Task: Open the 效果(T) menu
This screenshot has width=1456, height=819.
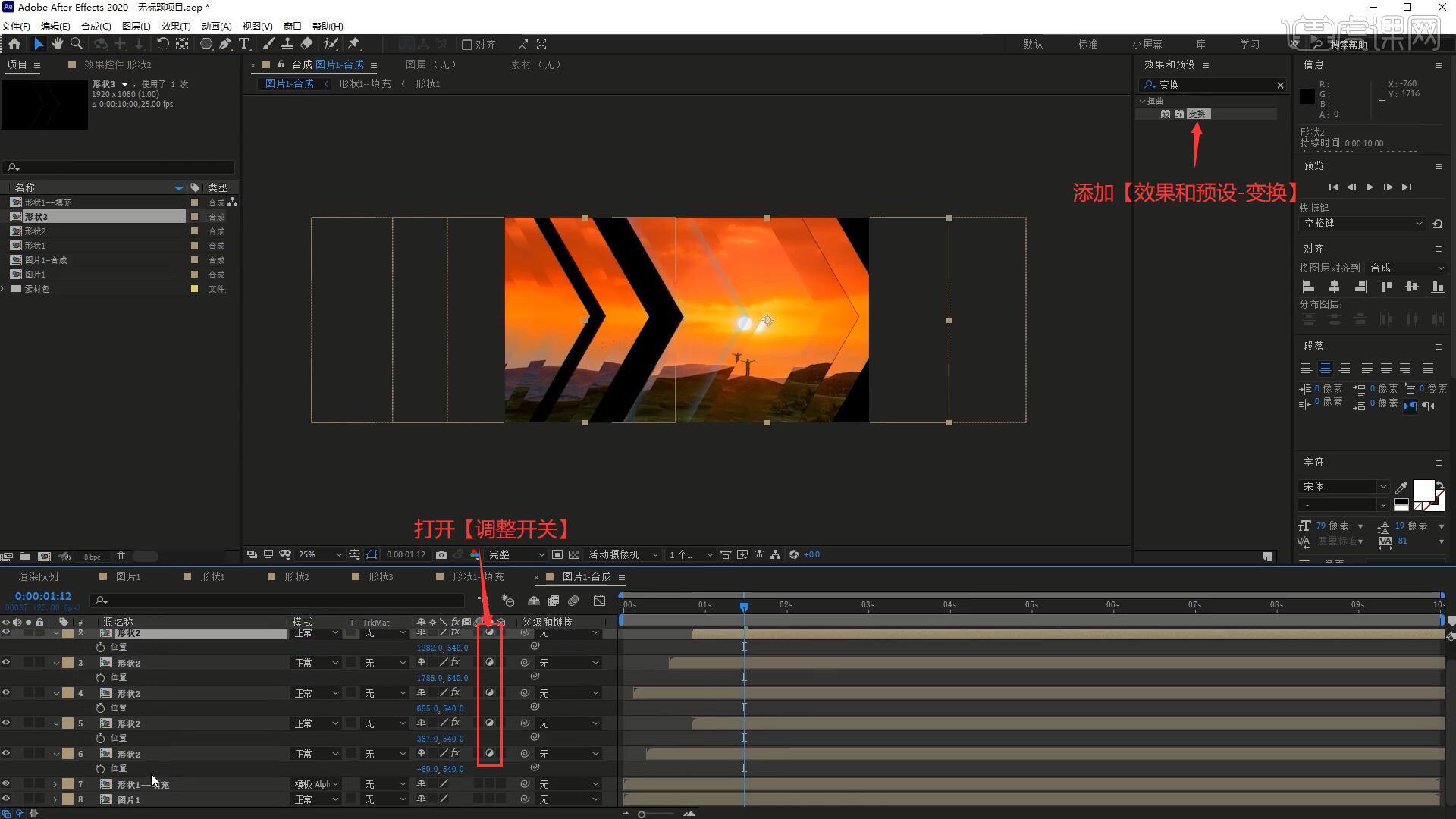Action: point(175,26)
